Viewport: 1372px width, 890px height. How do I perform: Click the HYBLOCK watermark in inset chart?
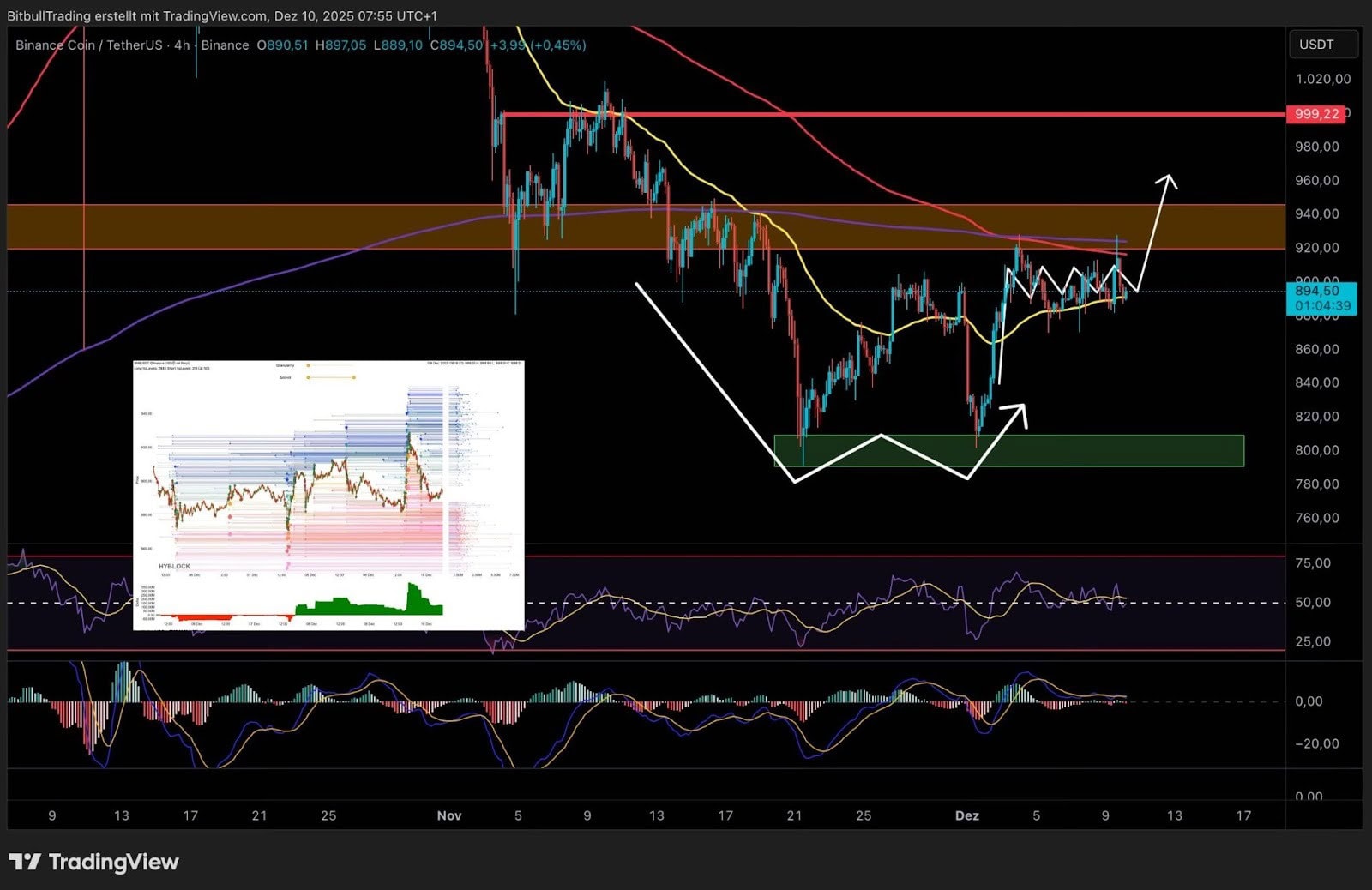(174, 566)
